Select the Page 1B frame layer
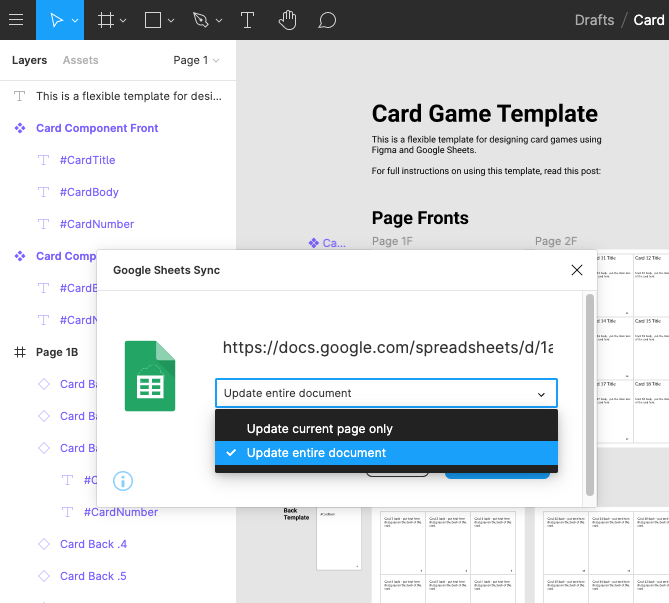Image resolution: width=669 pixels, height=603 pixels. click(x=57, y=352)
